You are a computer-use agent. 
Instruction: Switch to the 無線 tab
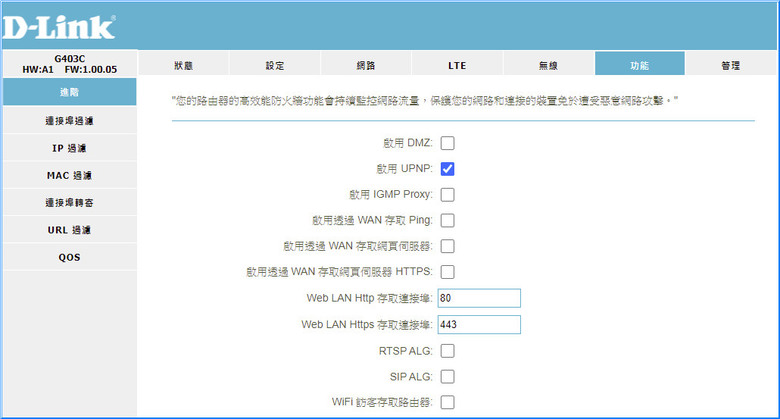point(548,64)
